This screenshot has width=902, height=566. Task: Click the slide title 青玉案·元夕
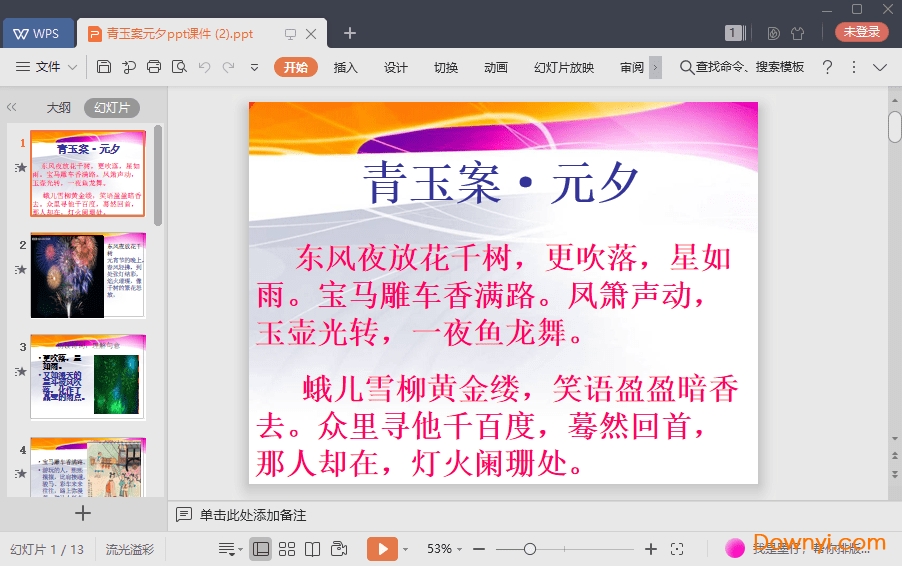[500, 182]
